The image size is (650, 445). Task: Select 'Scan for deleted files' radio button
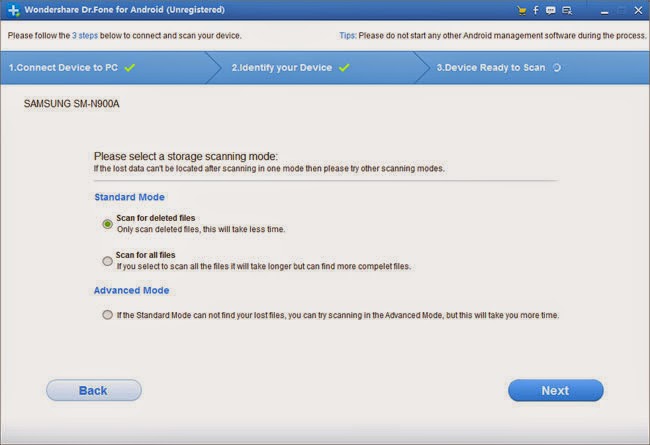[107, 224]
